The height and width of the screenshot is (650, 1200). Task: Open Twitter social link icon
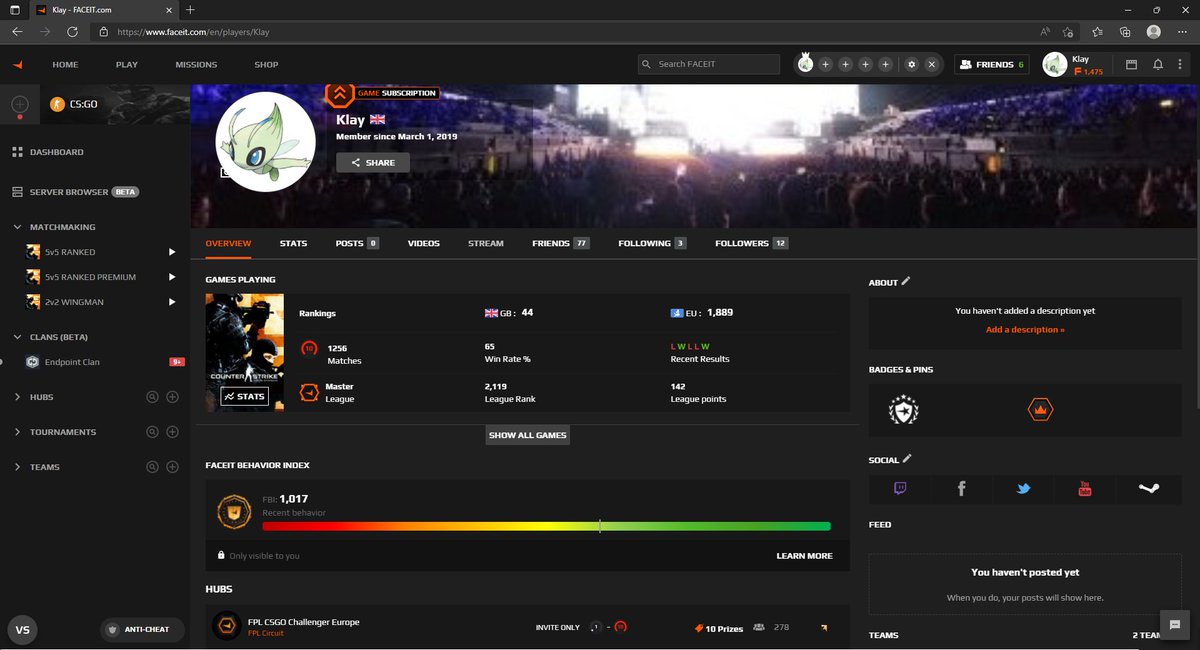[1023, 489]
